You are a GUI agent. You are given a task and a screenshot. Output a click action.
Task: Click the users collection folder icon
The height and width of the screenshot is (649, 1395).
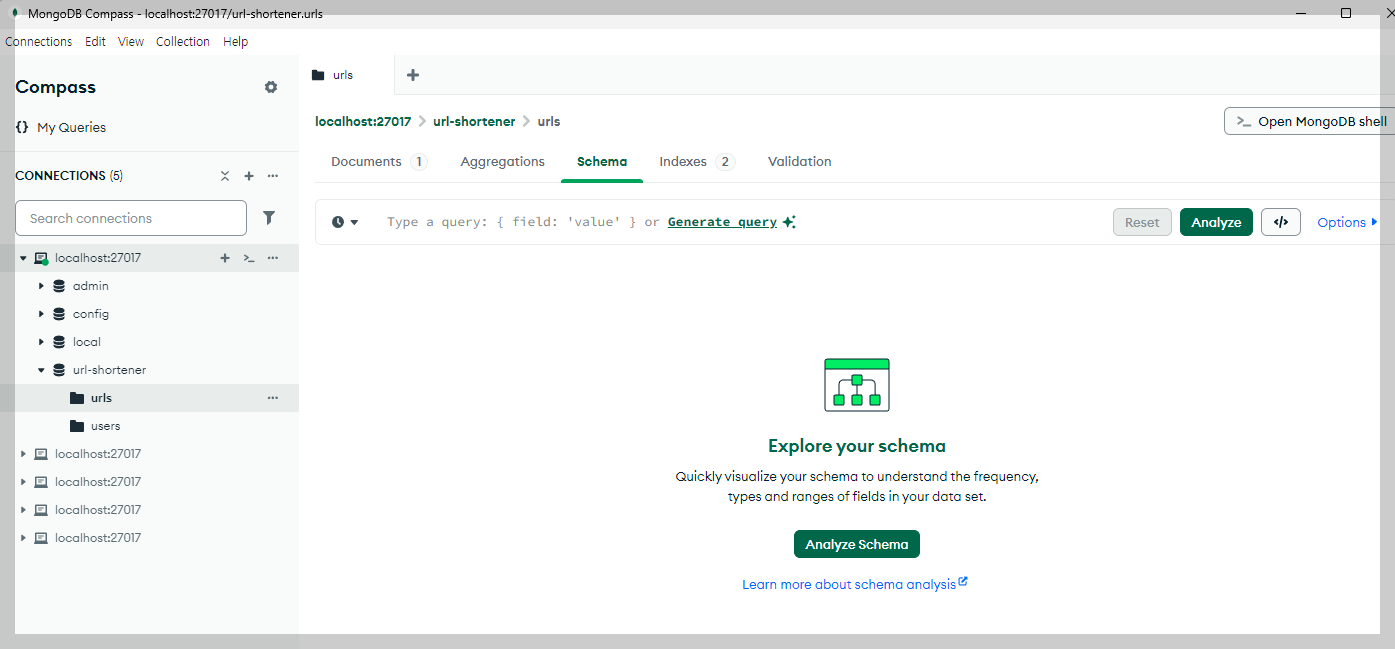[x=77, y=426]
